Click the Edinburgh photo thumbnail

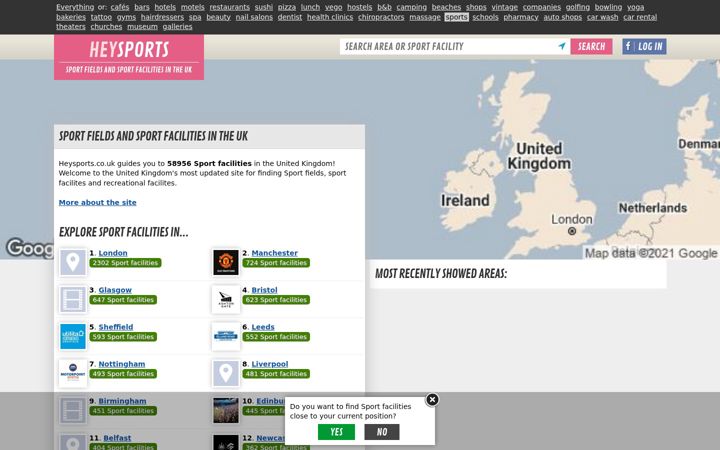point(226,410)
